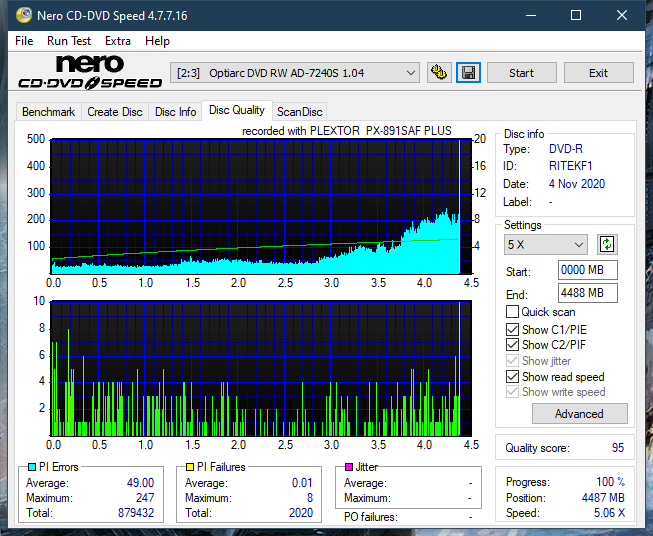Viewport: 653px width, 536px height.
Task: Toggle Show C2/PIF checkbox
Action: 512,344
